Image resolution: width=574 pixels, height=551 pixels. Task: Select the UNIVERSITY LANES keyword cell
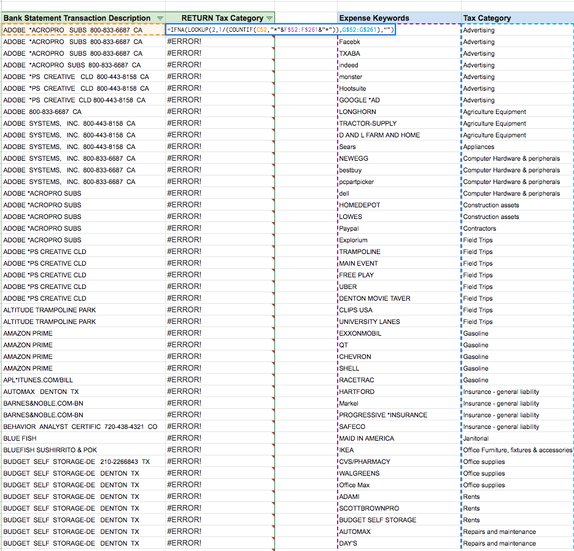tap(399, 322)
